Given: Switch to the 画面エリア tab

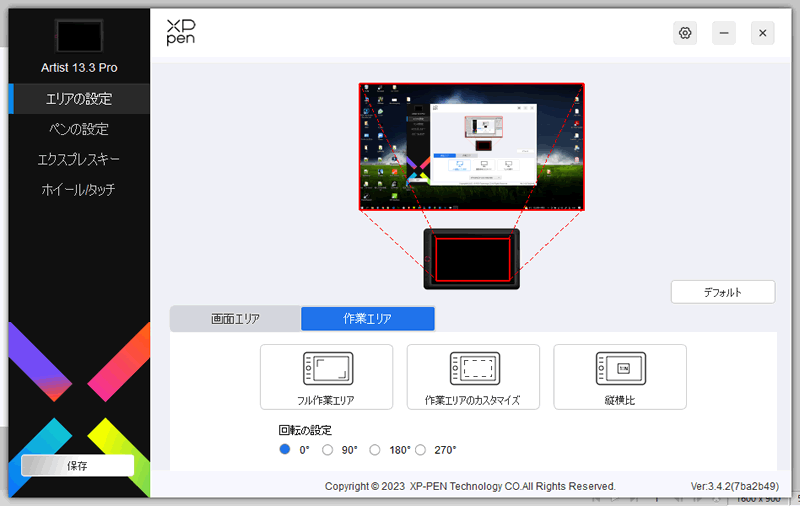Looking at the screenshot, I should 235,319.
